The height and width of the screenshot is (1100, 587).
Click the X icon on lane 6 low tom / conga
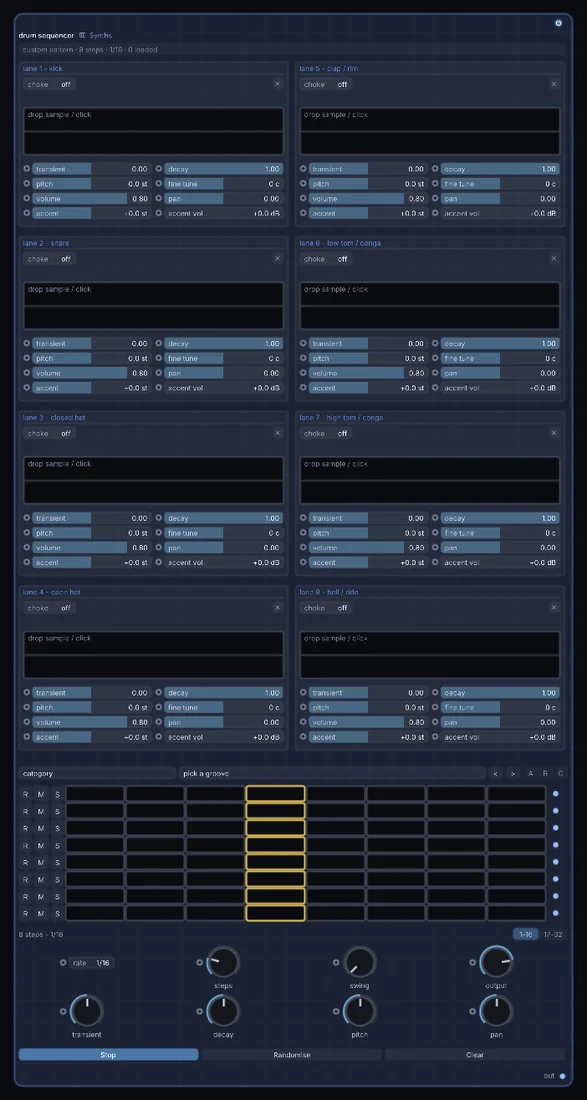pos(554,259)
